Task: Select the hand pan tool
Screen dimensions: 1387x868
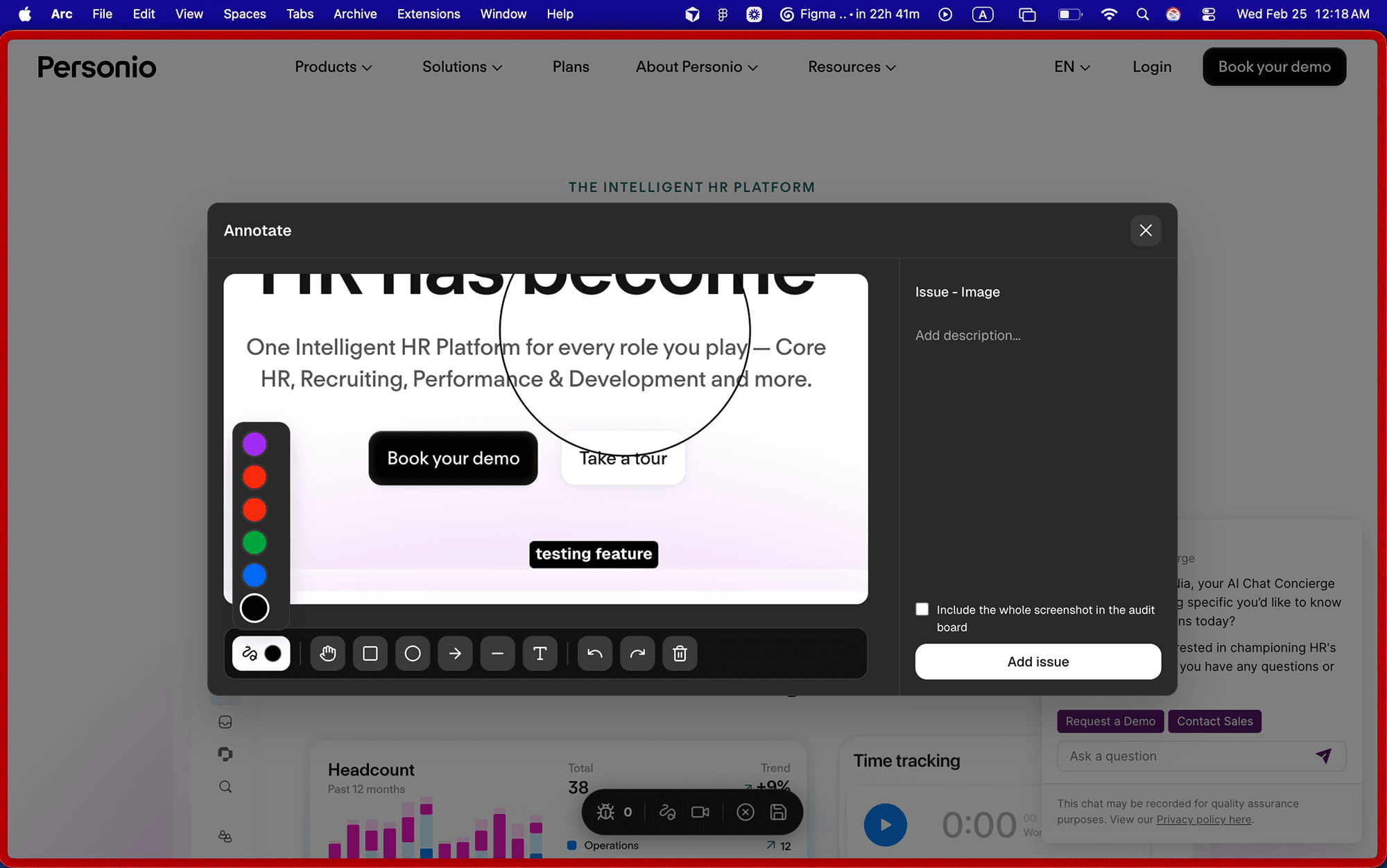Action: [x=328, y=653]
